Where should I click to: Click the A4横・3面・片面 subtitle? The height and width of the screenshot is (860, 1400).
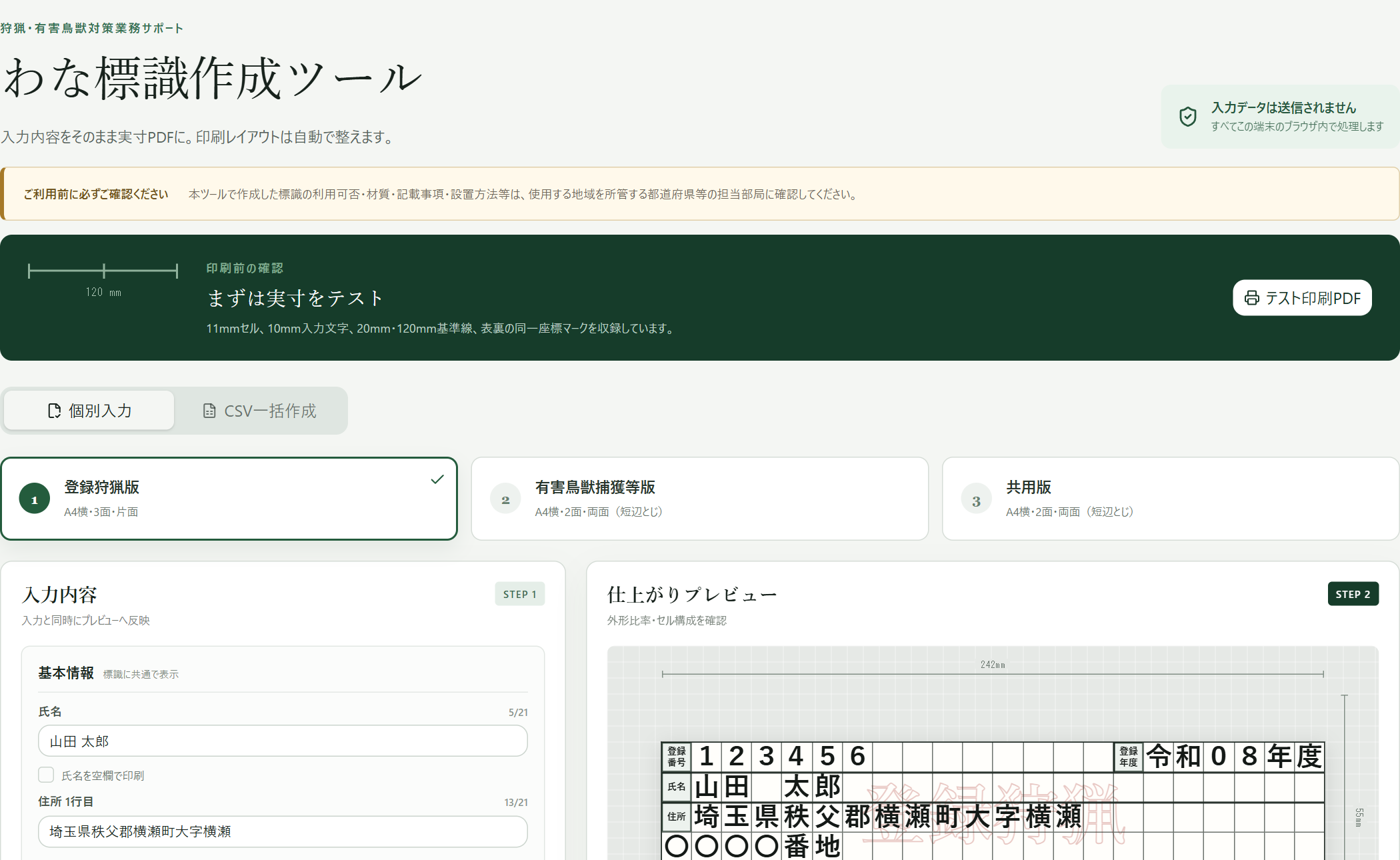pos(101,512)
